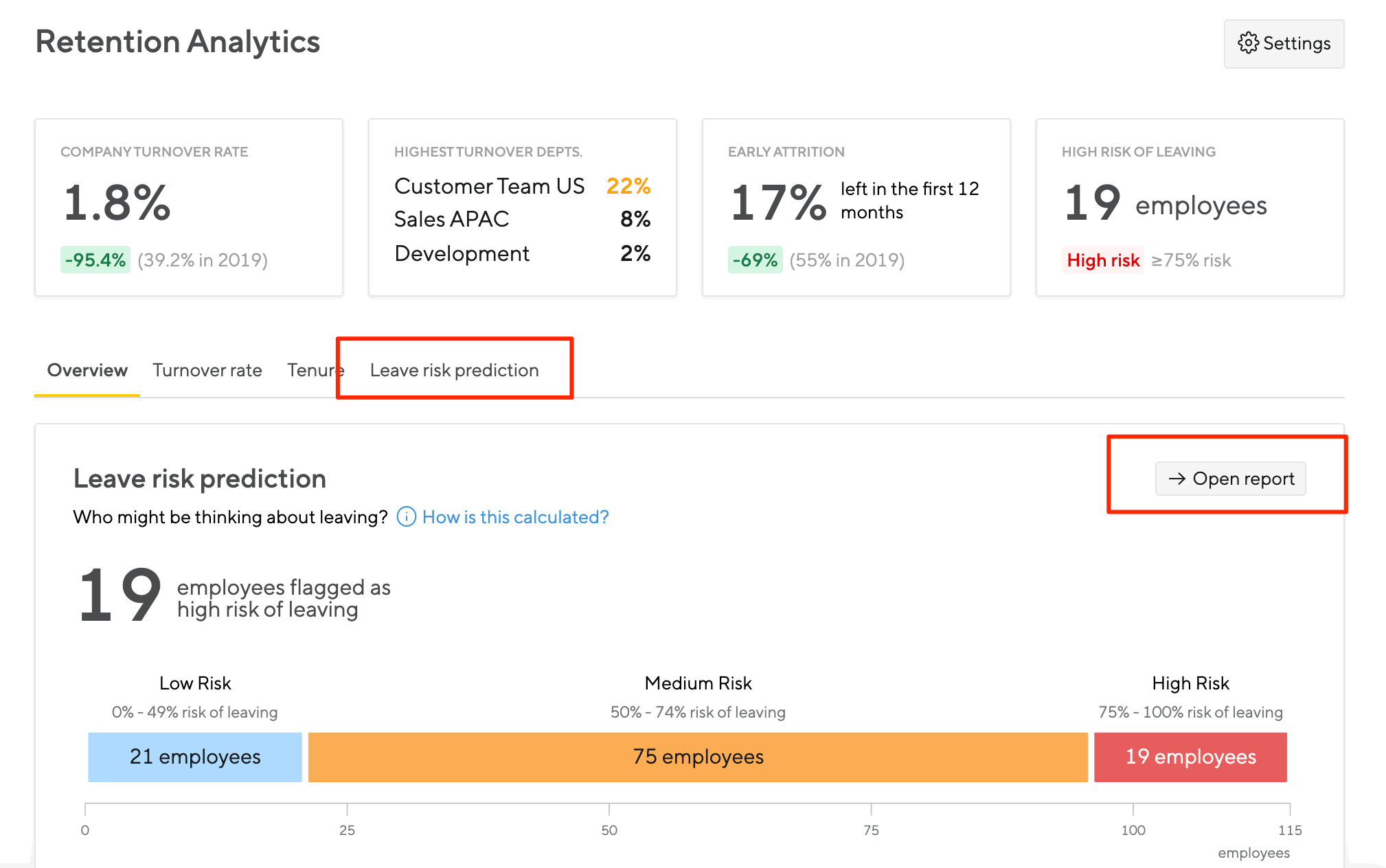Select the Company Turnover Rate card
This screenshot has height=868, width=1386.
coord(189,207)
